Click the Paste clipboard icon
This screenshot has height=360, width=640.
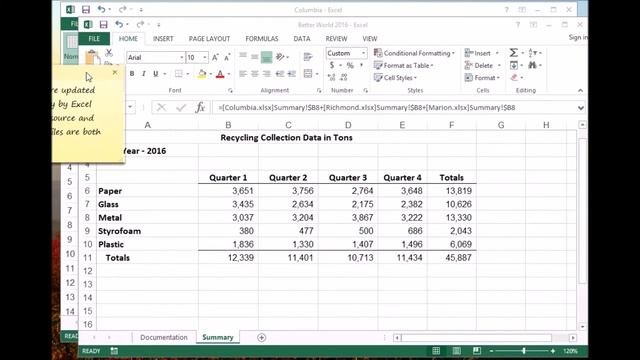92,57
